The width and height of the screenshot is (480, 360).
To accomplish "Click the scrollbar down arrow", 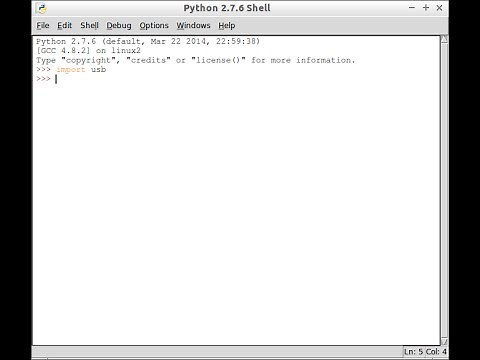I will 444,342.
